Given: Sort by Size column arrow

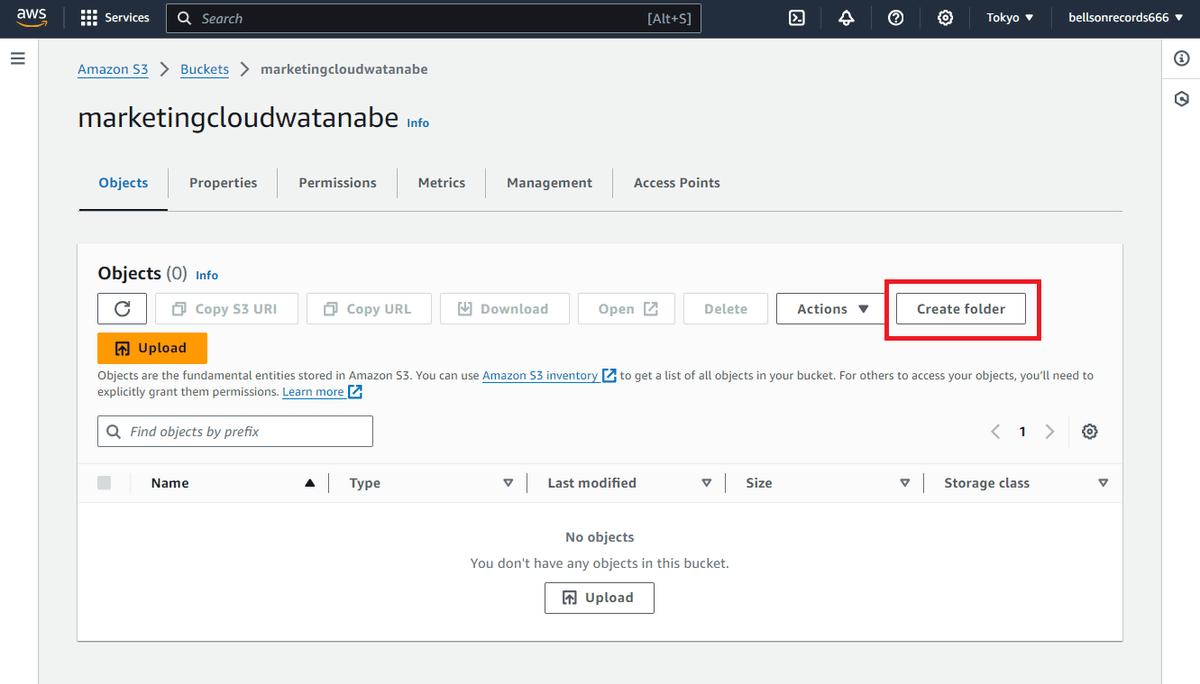Looking at the screenshot, I should point(904,483).
